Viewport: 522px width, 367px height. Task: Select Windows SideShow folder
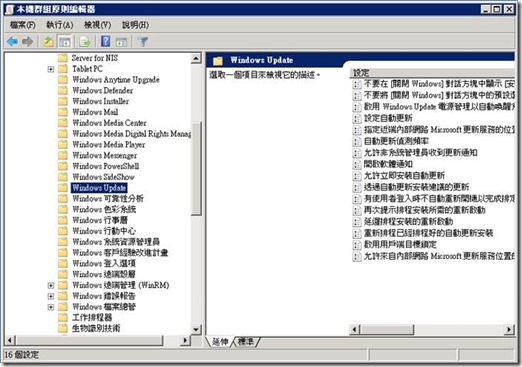click(103, 177)
